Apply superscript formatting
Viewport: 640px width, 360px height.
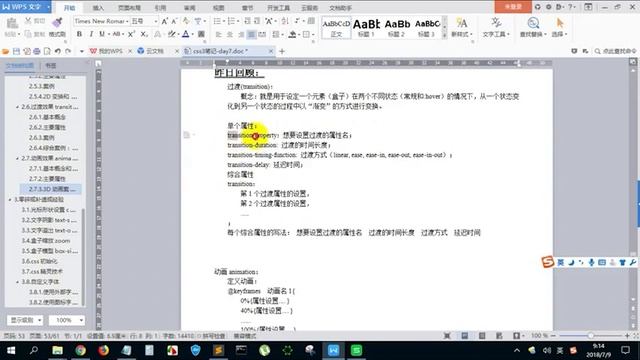[x=131, y=34]
